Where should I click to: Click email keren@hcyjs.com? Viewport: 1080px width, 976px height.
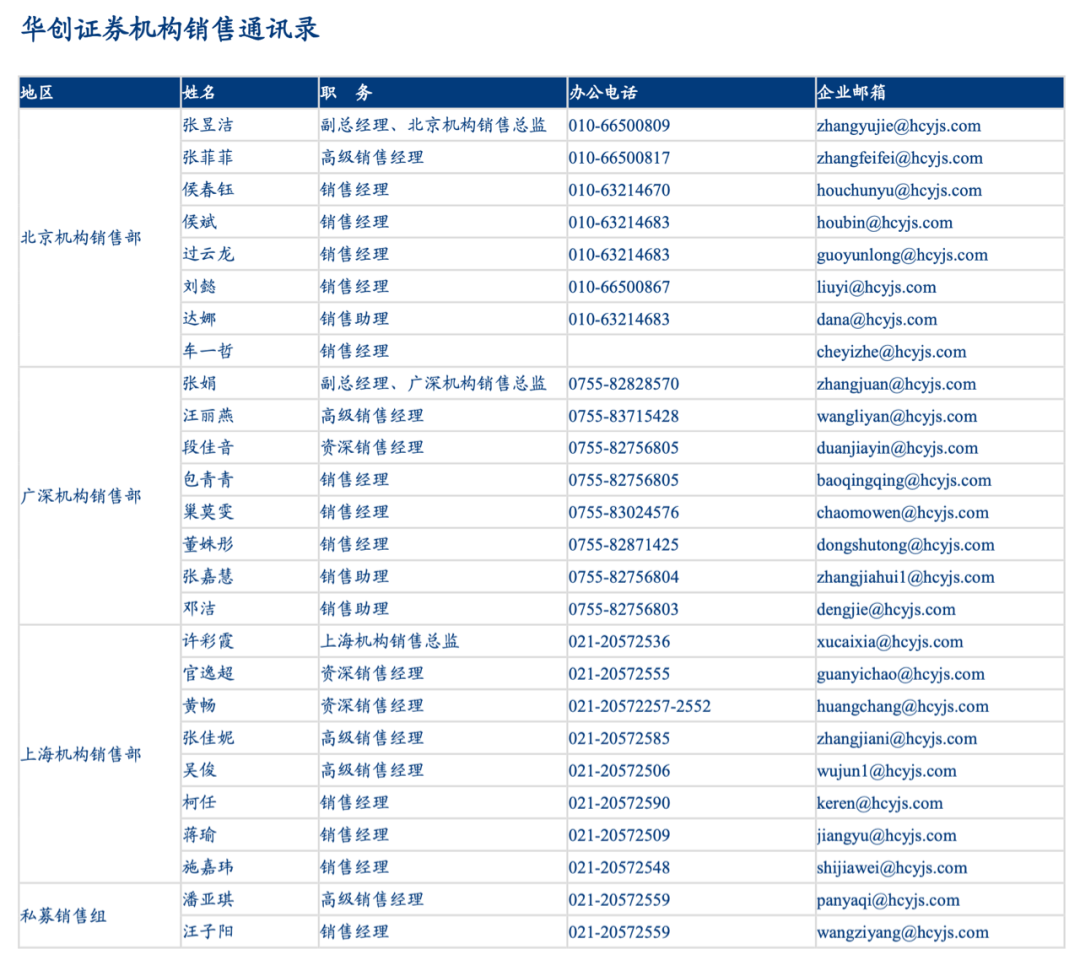tap(880, 804)
